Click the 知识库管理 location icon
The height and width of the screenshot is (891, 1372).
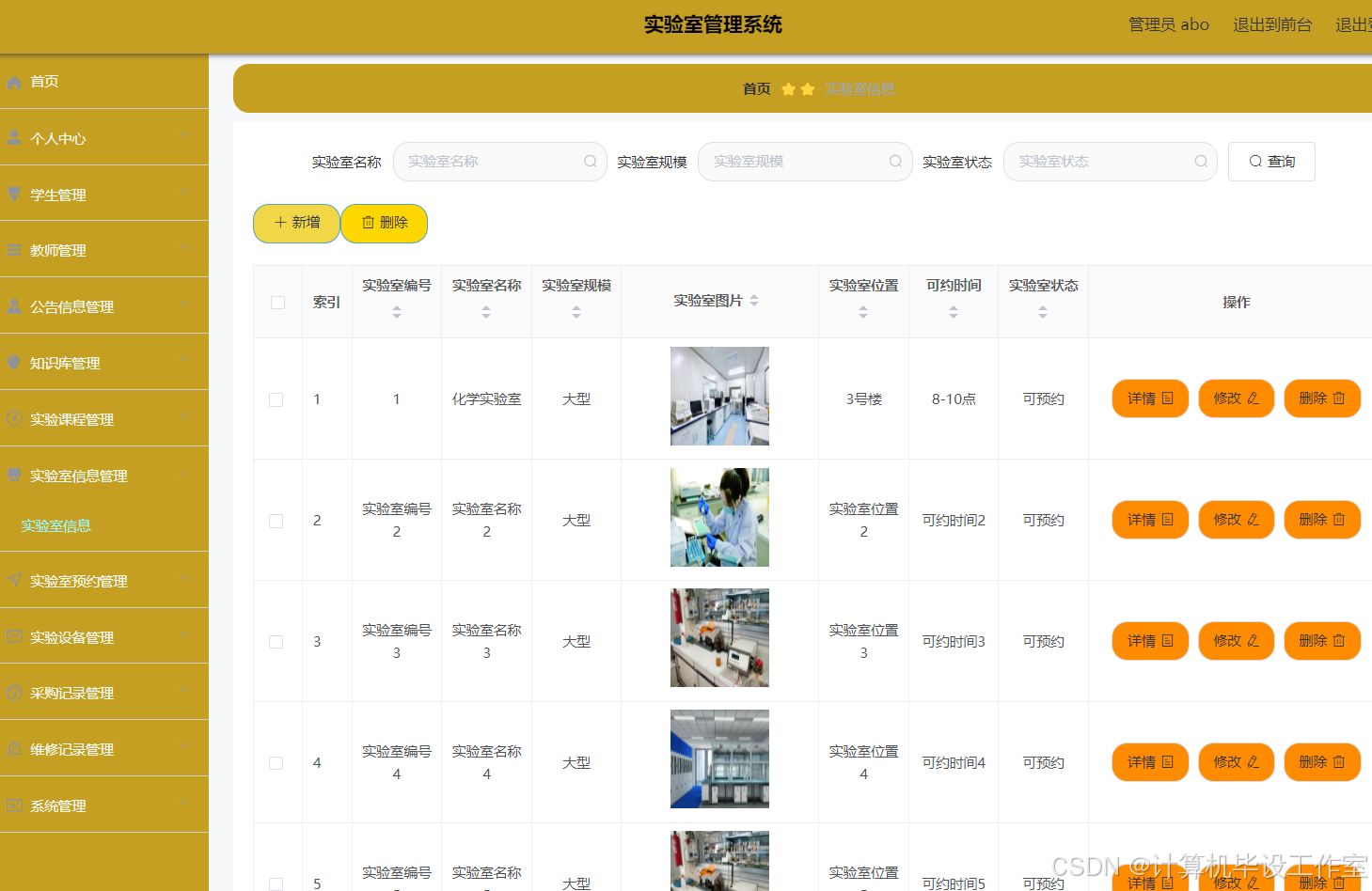click(14, 362)
